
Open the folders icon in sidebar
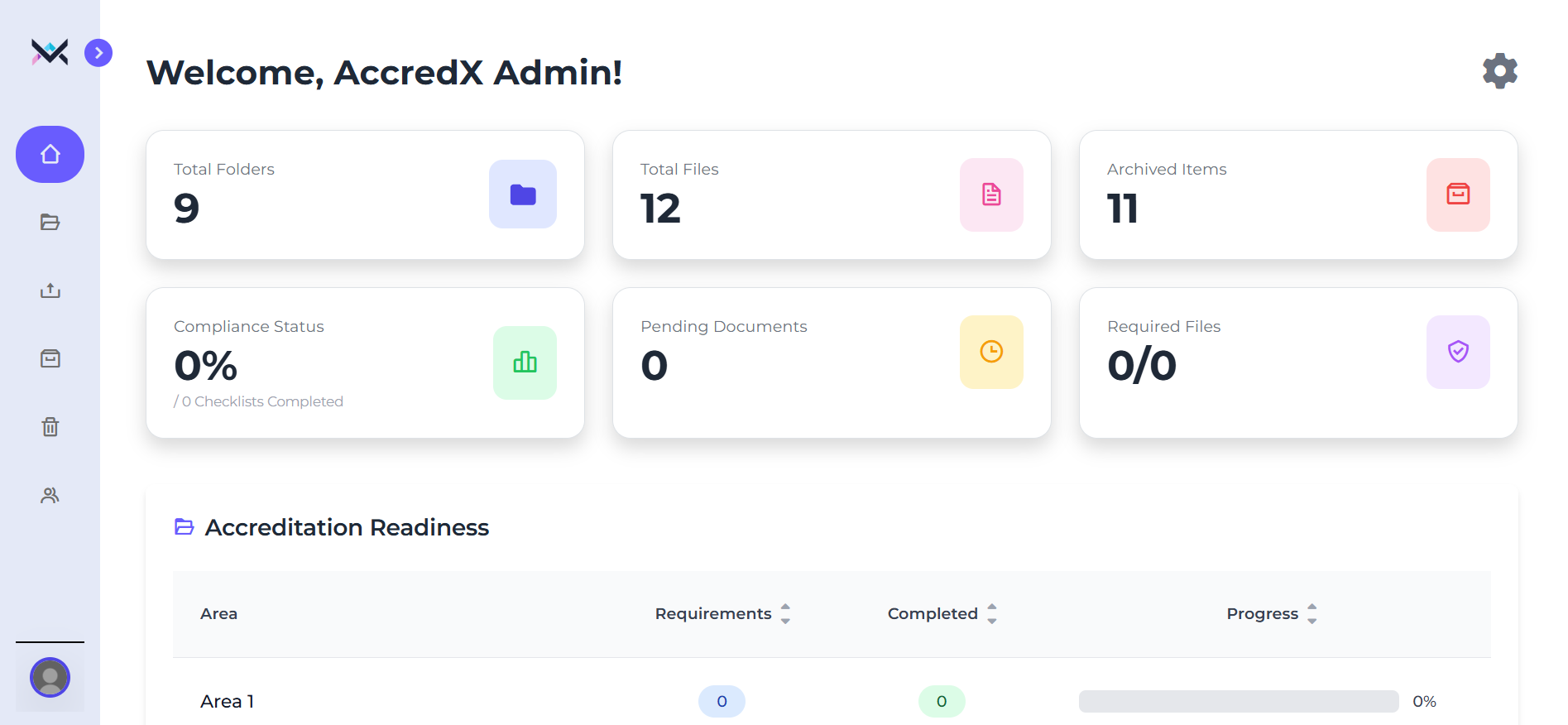[50, 223]
